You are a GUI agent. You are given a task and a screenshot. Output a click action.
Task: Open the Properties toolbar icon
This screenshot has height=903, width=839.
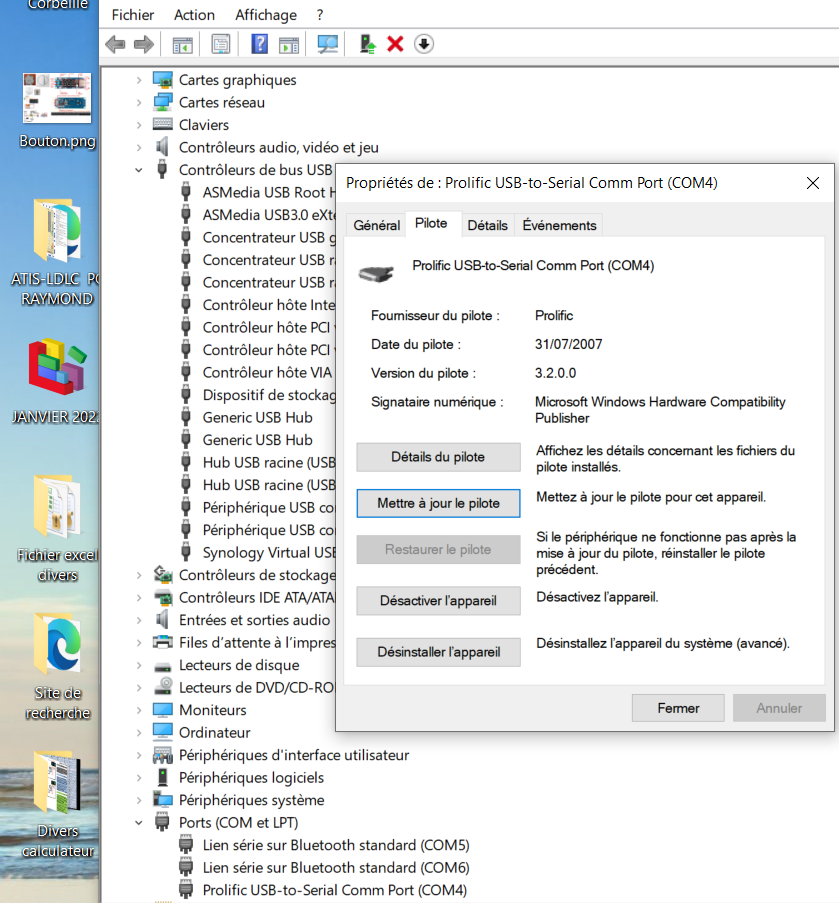click(221, 44)
